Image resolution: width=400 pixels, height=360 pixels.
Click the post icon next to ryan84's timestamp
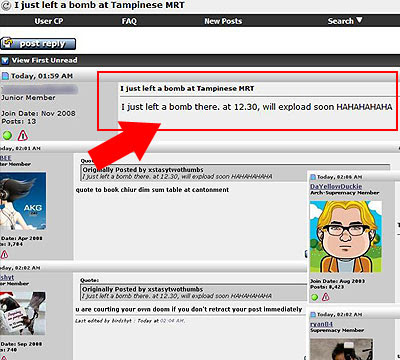click(x=313, y=314)
